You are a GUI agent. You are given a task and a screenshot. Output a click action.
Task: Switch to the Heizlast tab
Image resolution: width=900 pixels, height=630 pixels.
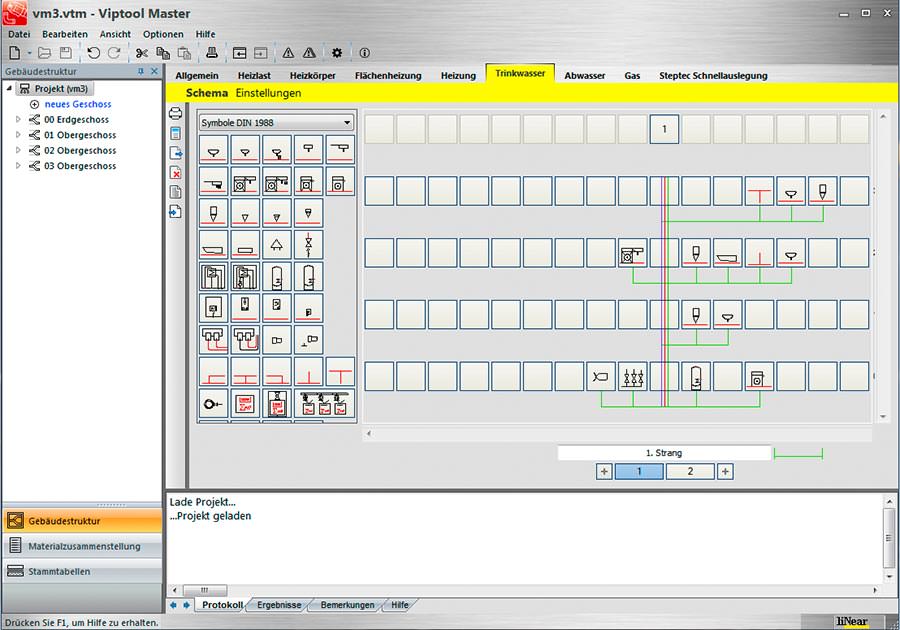tap(254, 75)
